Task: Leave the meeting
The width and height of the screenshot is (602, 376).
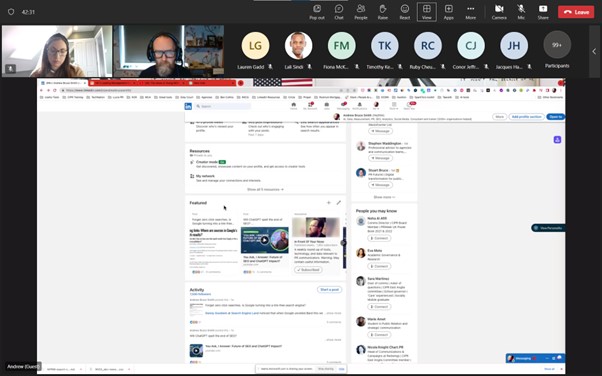Action: [576, 12]
